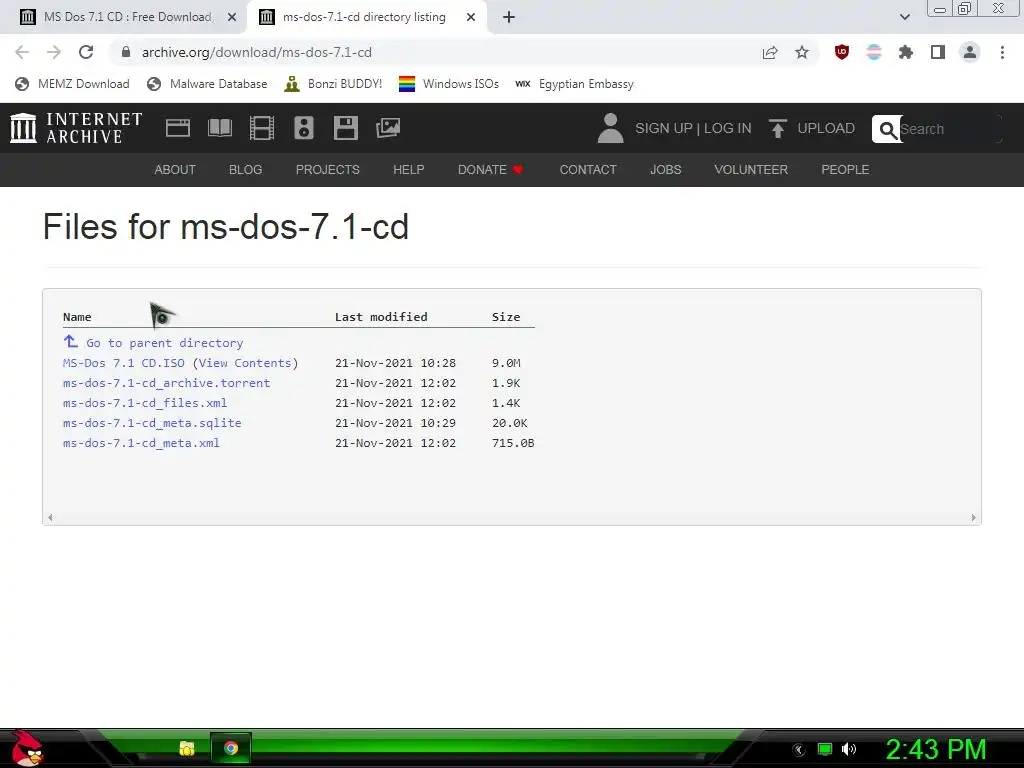Open the JOBS menu item
Viewport: 1024px width, 768px height.
665,170
